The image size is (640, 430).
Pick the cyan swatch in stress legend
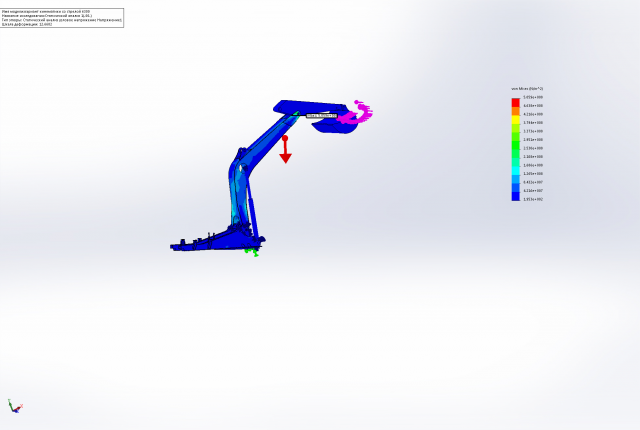point(516,171)
